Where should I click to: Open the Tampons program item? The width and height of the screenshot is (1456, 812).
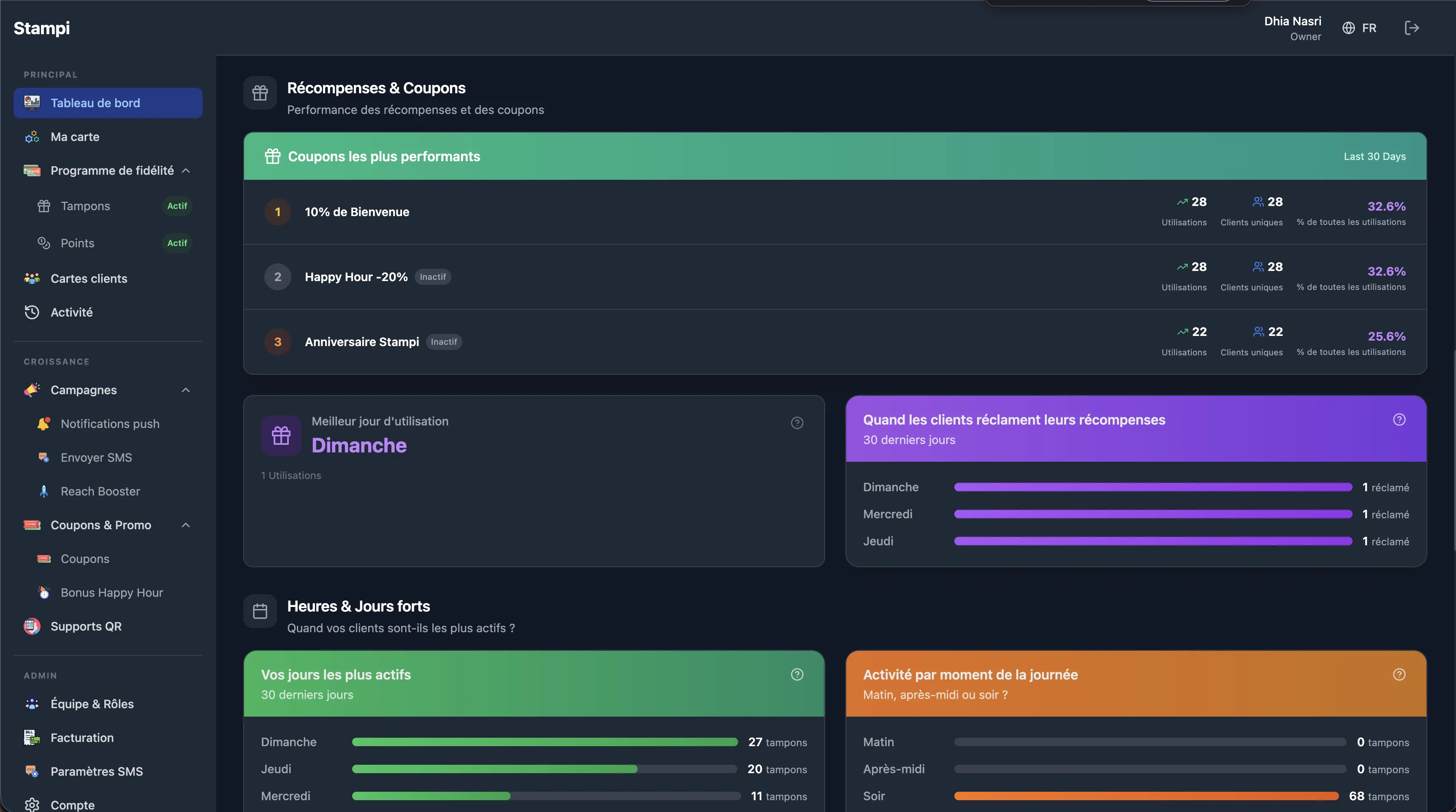(x=85, y=206)
